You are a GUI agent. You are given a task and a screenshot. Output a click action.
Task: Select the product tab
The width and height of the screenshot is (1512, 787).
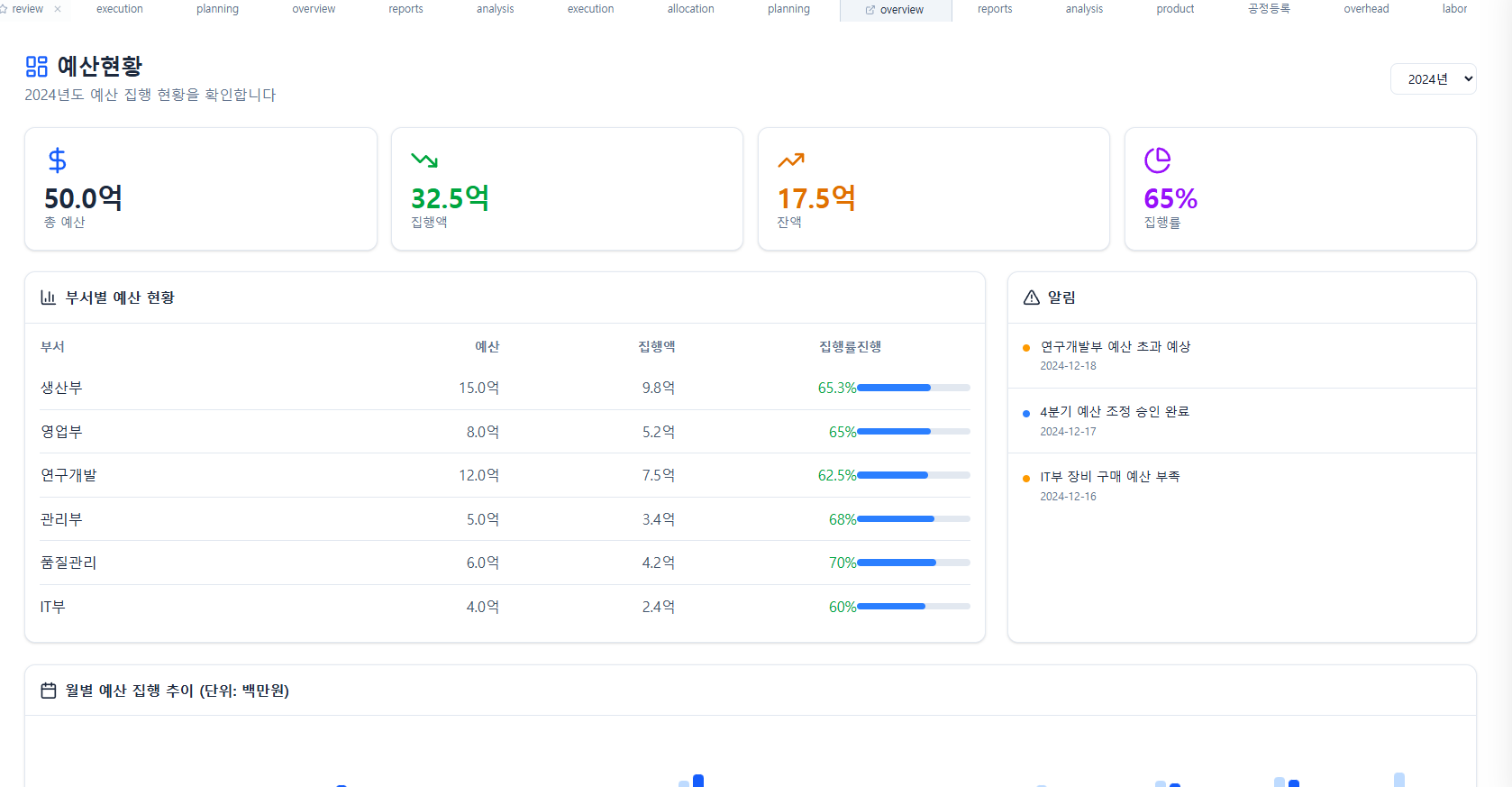coord(1175,9)
